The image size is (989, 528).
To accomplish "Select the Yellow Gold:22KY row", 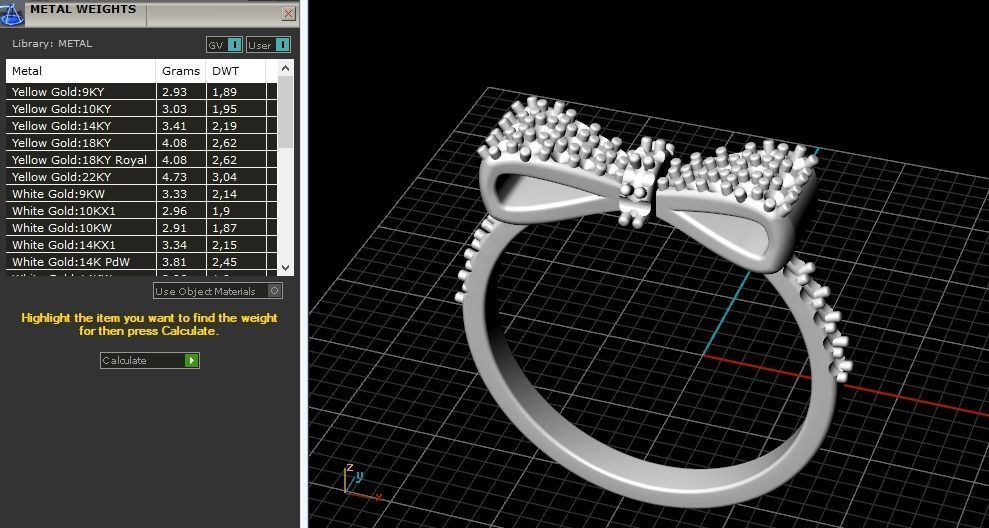I will pyautogui.click(x=141, y=177).
